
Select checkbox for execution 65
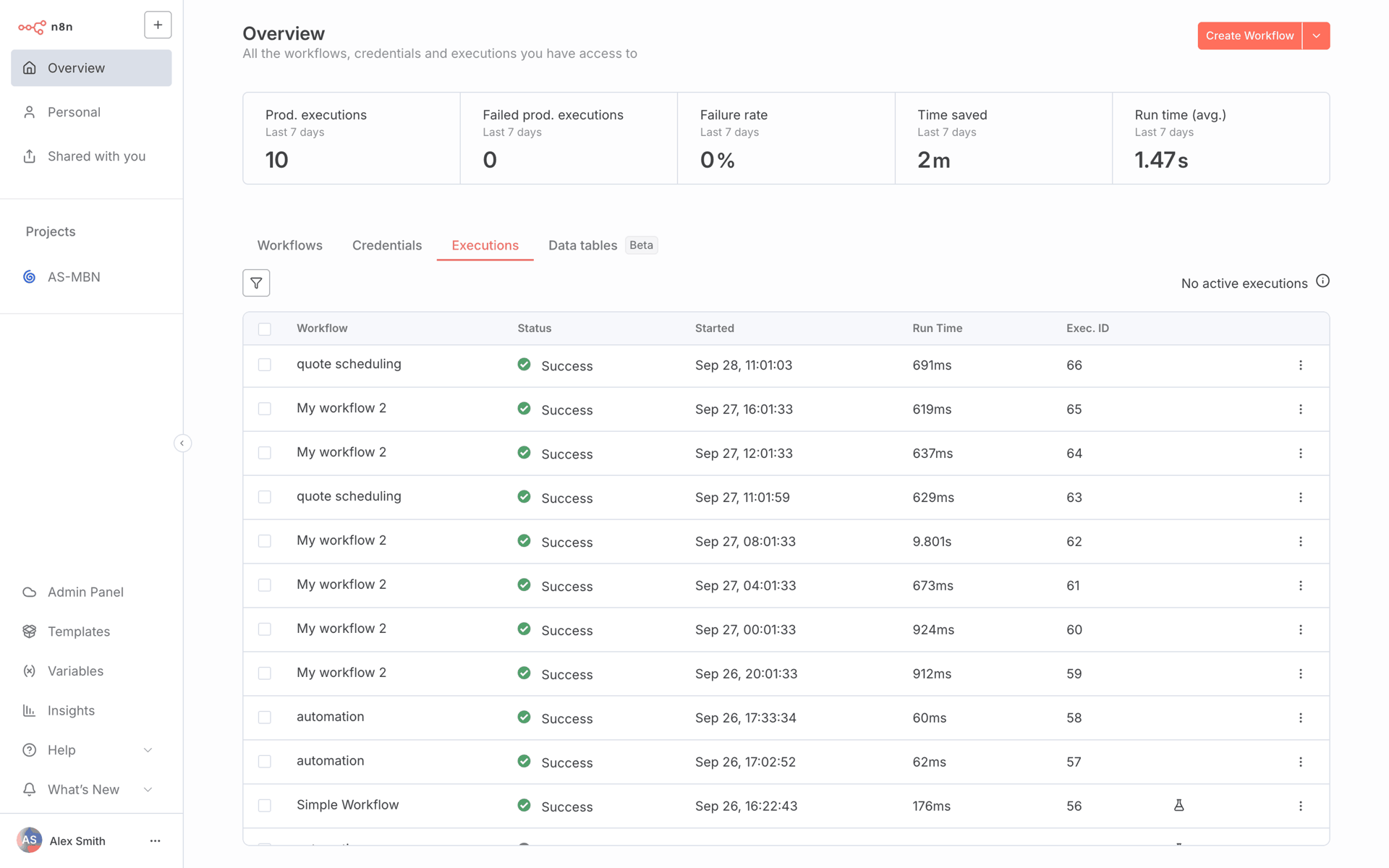click(265, 409)
